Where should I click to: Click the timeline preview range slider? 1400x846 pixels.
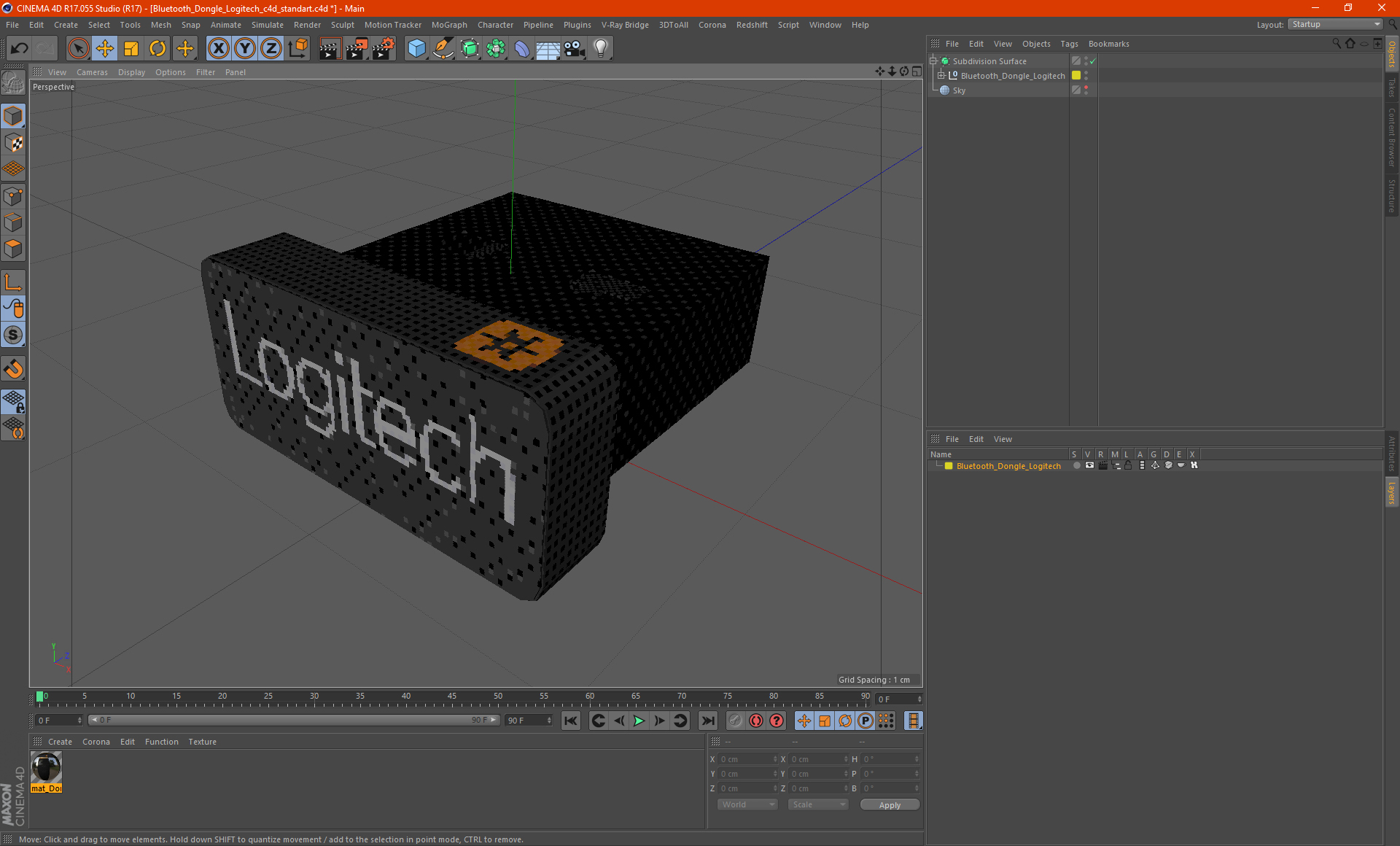coord(294,720)
